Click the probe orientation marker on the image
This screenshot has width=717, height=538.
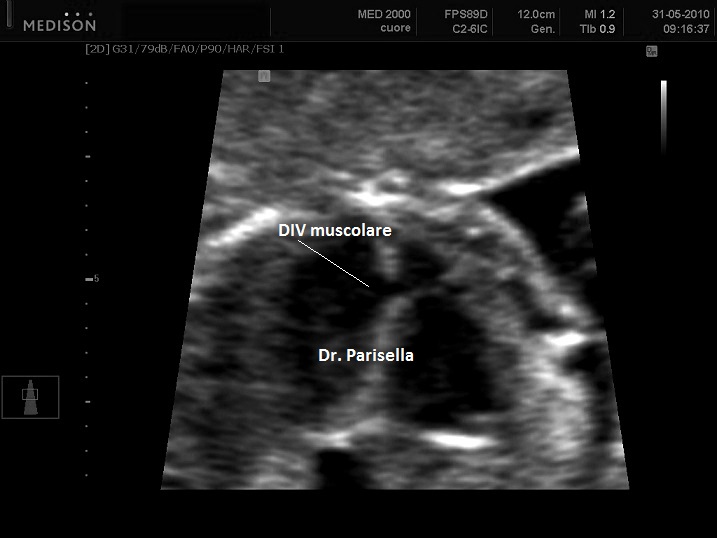point(264,76)
